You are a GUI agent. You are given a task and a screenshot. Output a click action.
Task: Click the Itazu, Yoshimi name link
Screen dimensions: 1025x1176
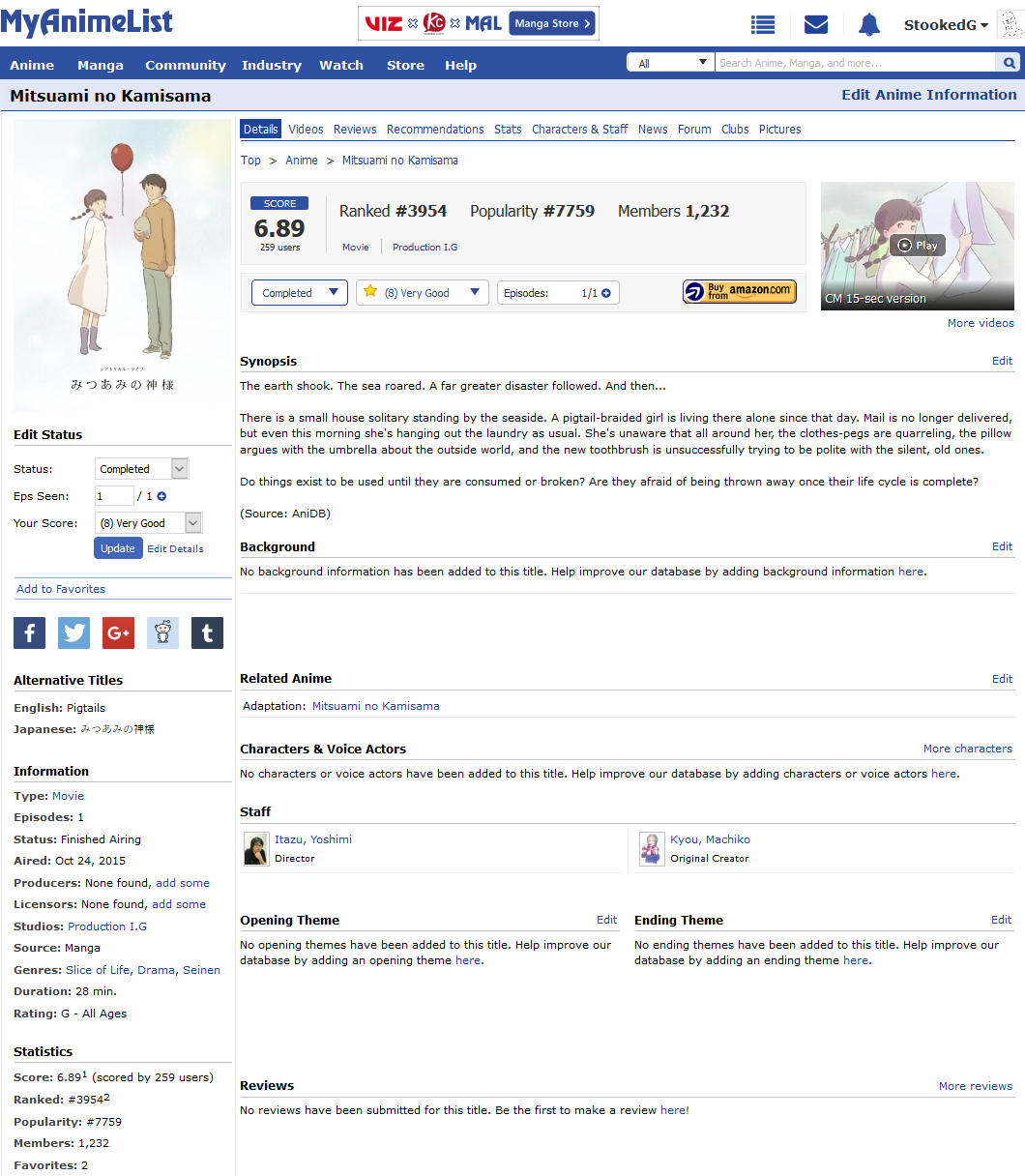313,839
